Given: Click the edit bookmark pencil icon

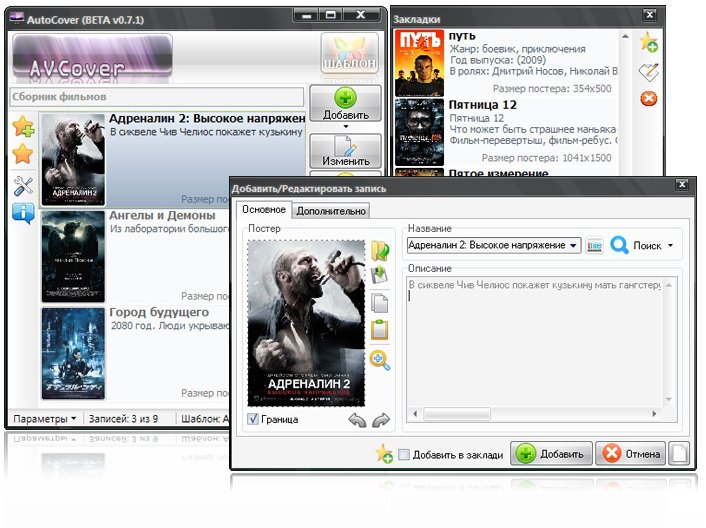Looking at the screenshot, I should [648, 70].
